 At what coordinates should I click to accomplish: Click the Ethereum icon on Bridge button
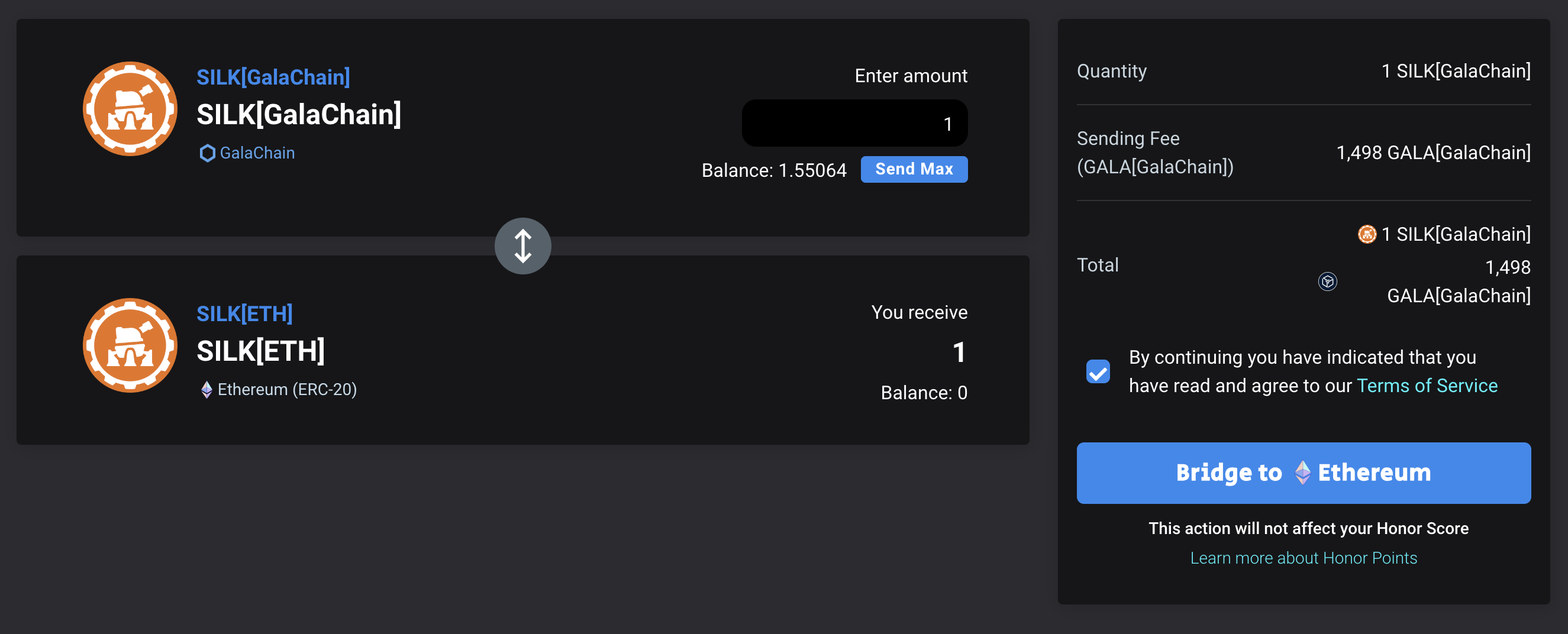[1302, 472]
